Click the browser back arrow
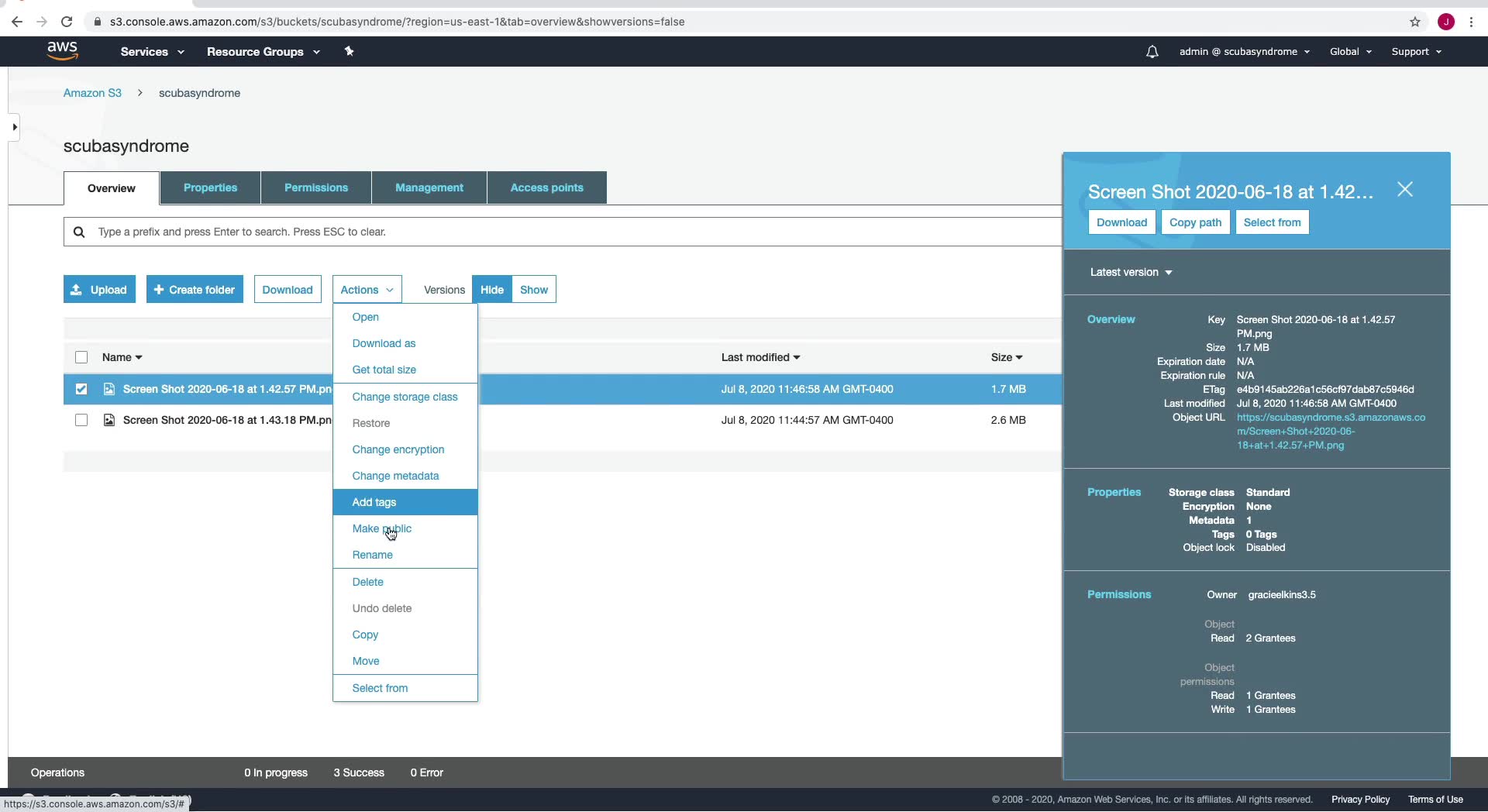Viewport: 1488px width, 812px height. point(17,22)
